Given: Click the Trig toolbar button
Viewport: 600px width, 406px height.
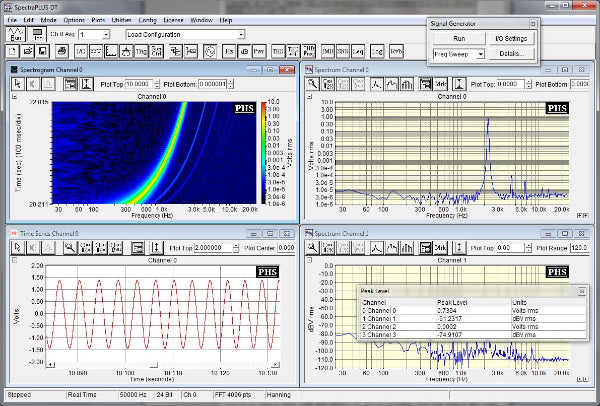Looking at the screenshot, I should coord(141,51).
